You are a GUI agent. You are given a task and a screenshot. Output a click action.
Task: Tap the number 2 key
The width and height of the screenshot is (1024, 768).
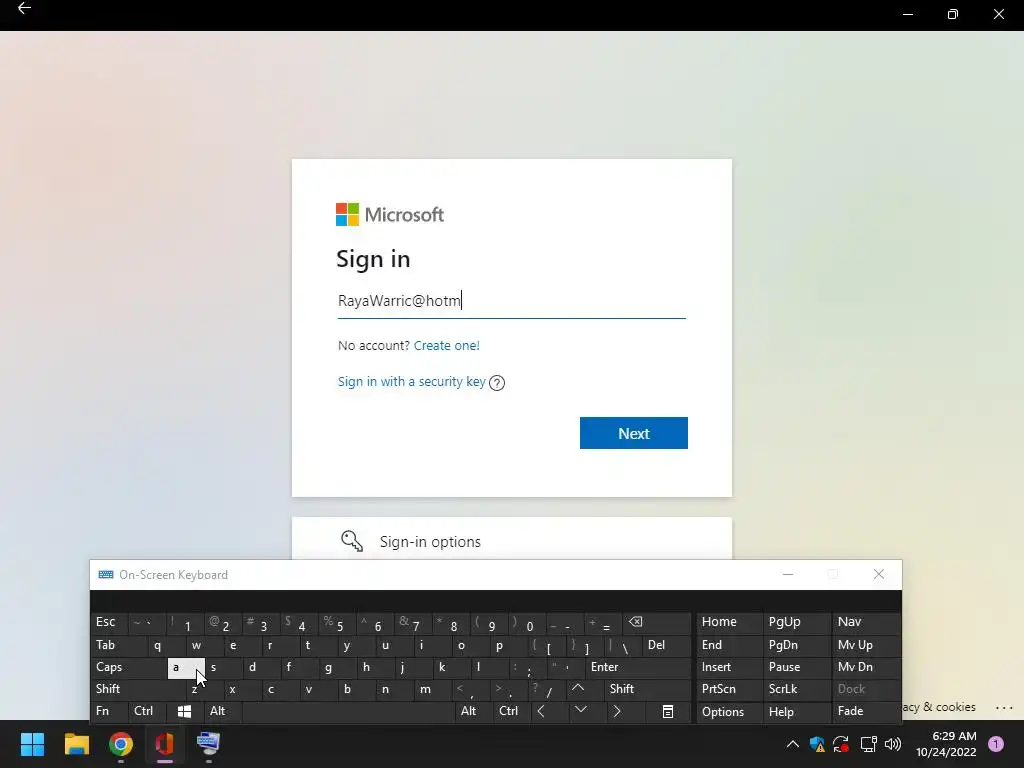pyautogui.click(x=223, y=622)
